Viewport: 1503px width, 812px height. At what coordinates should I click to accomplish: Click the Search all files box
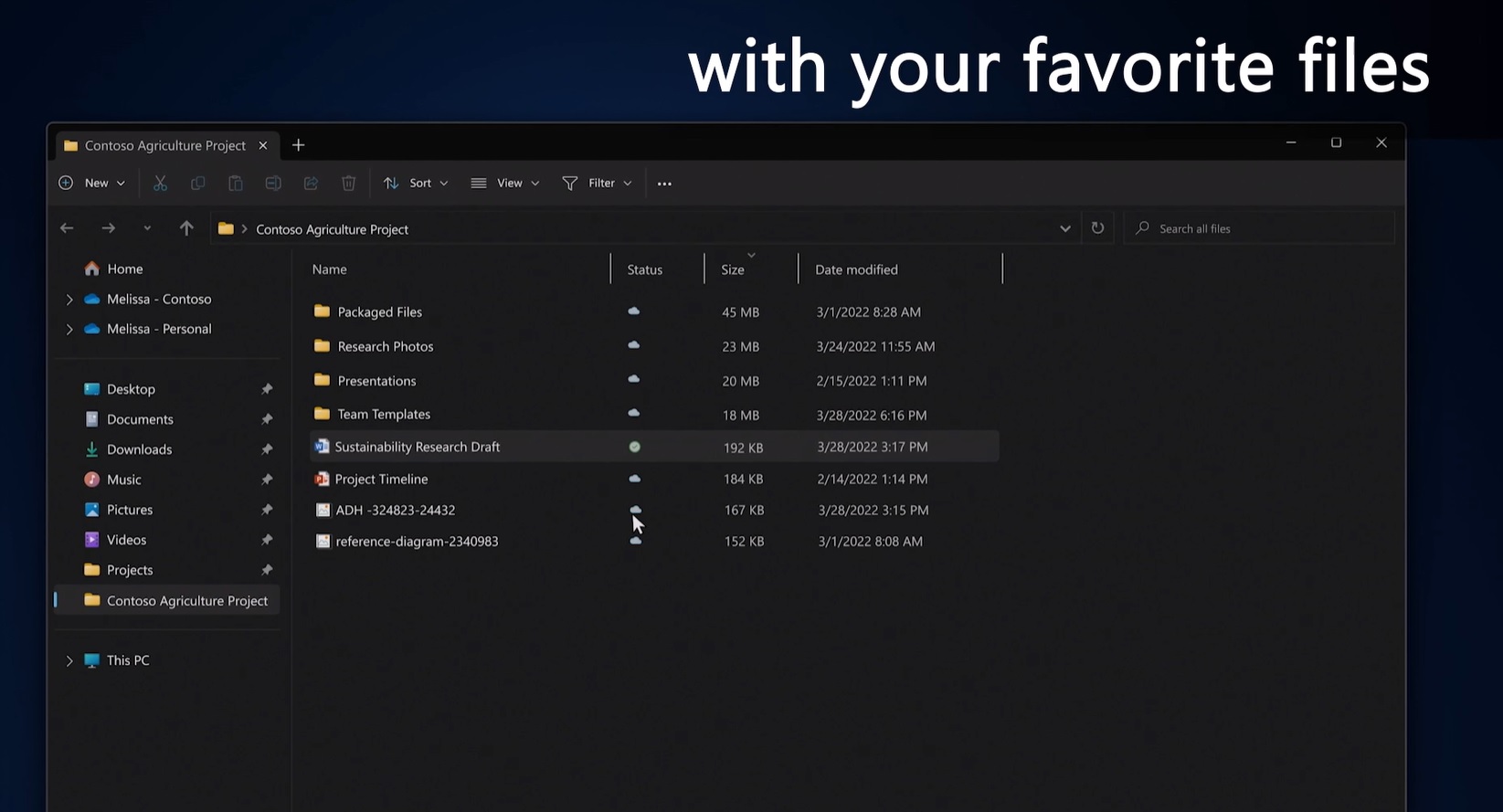click(1261, 228)
